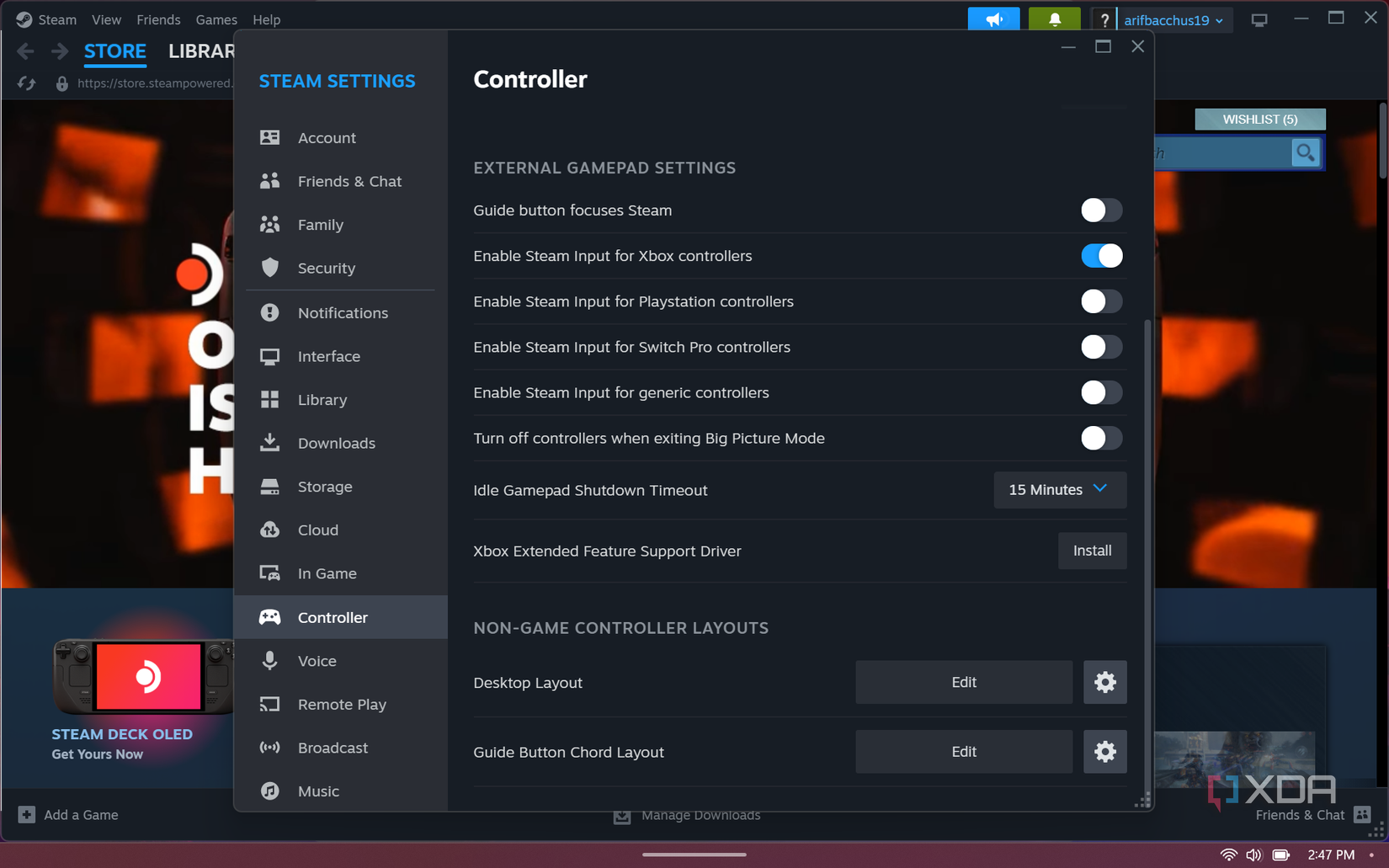
Task: Disable Steam Input for Xbox controllers
Action: click(x=1101, y=256)
